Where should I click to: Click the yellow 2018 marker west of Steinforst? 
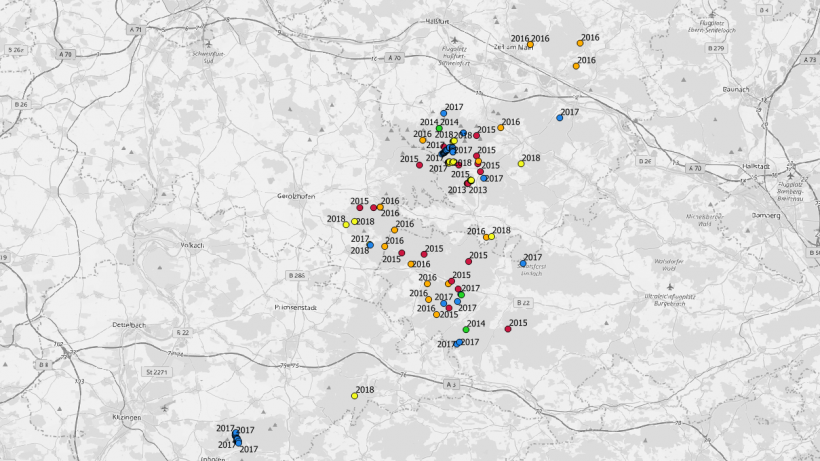coord(492,237)
